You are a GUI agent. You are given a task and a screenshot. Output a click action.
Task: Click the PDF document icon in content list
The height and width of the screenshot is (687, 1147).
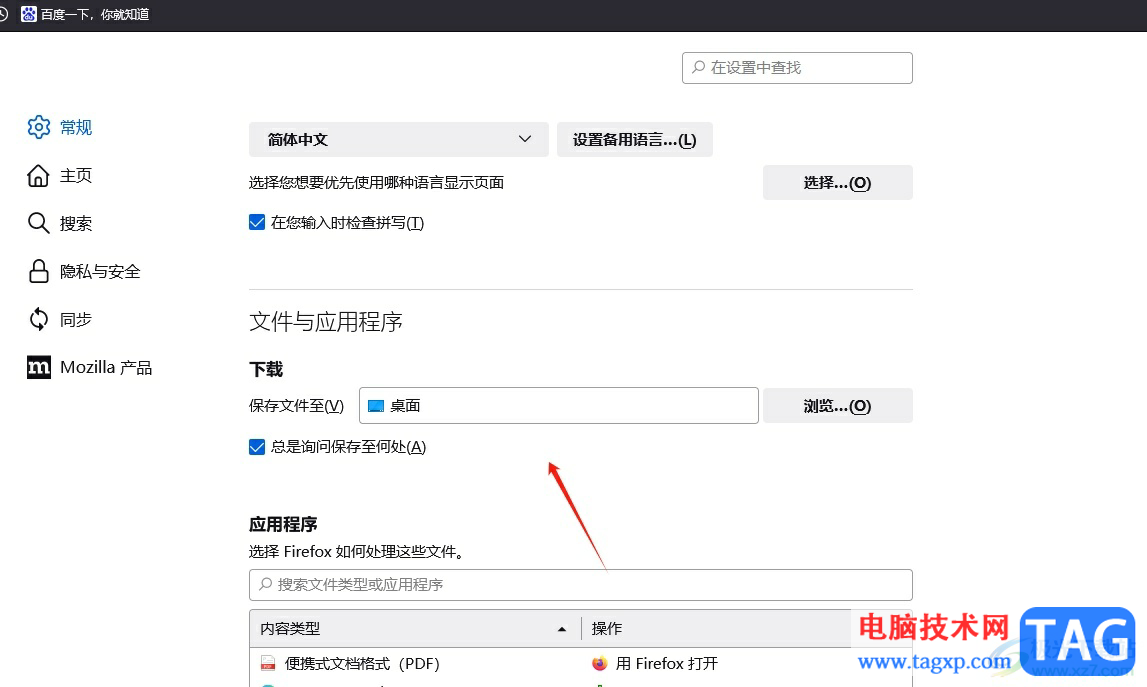(x=267, y=662)
